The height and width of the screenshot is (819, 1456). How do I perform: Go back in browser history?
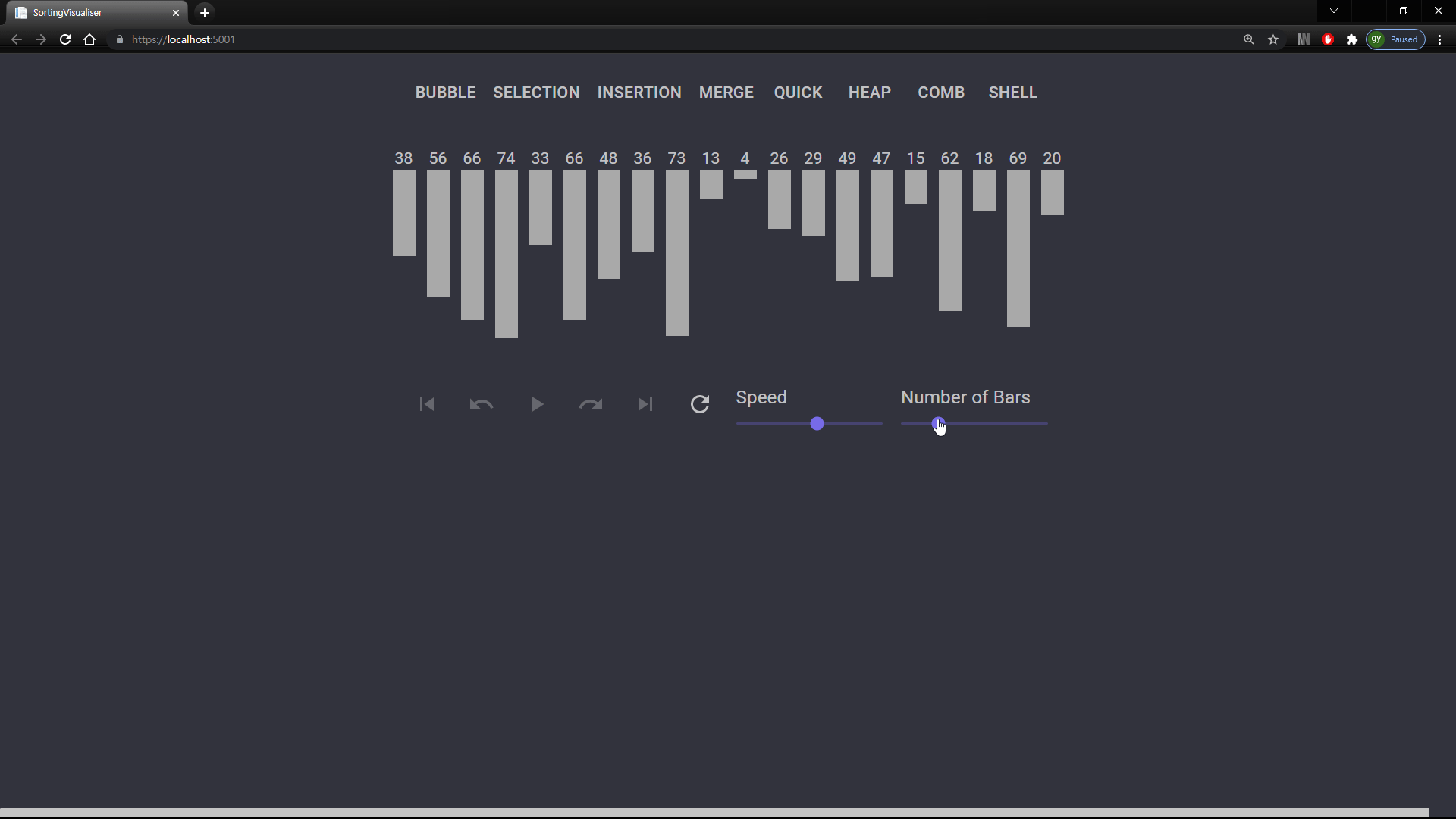[17, 39]
